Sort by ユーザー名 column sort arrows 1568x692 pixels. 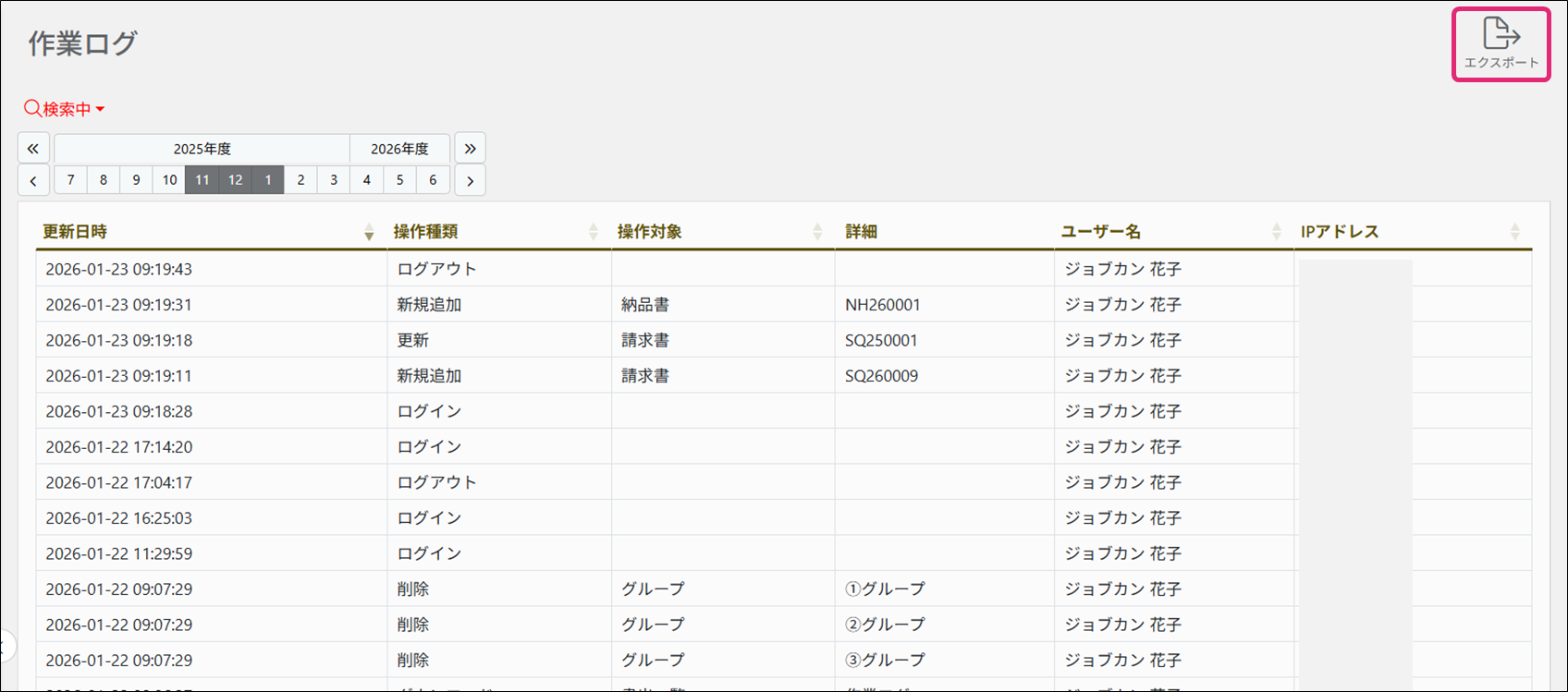point(1276,232)
